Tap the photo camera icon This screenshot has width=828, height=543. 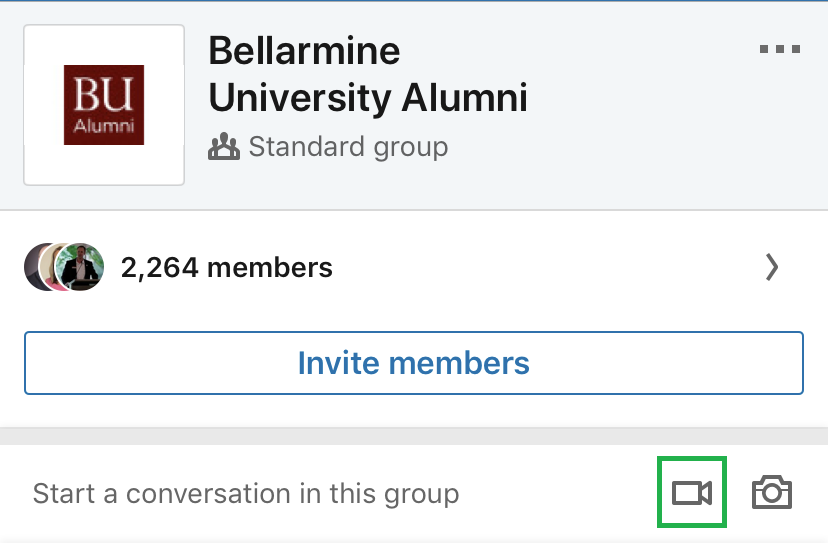[771, 492]
